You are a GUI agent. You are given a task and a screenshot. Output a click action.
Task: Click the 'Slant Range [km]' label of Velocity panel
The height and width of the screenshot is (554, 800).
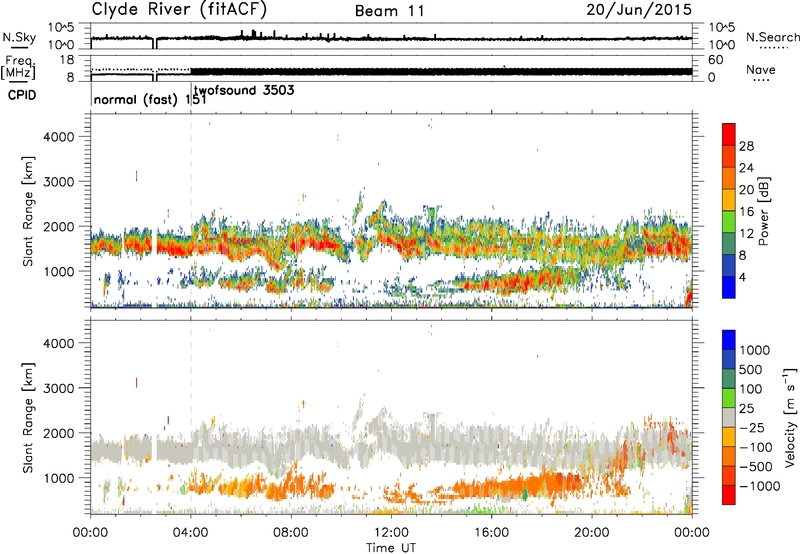click(28, 417)
